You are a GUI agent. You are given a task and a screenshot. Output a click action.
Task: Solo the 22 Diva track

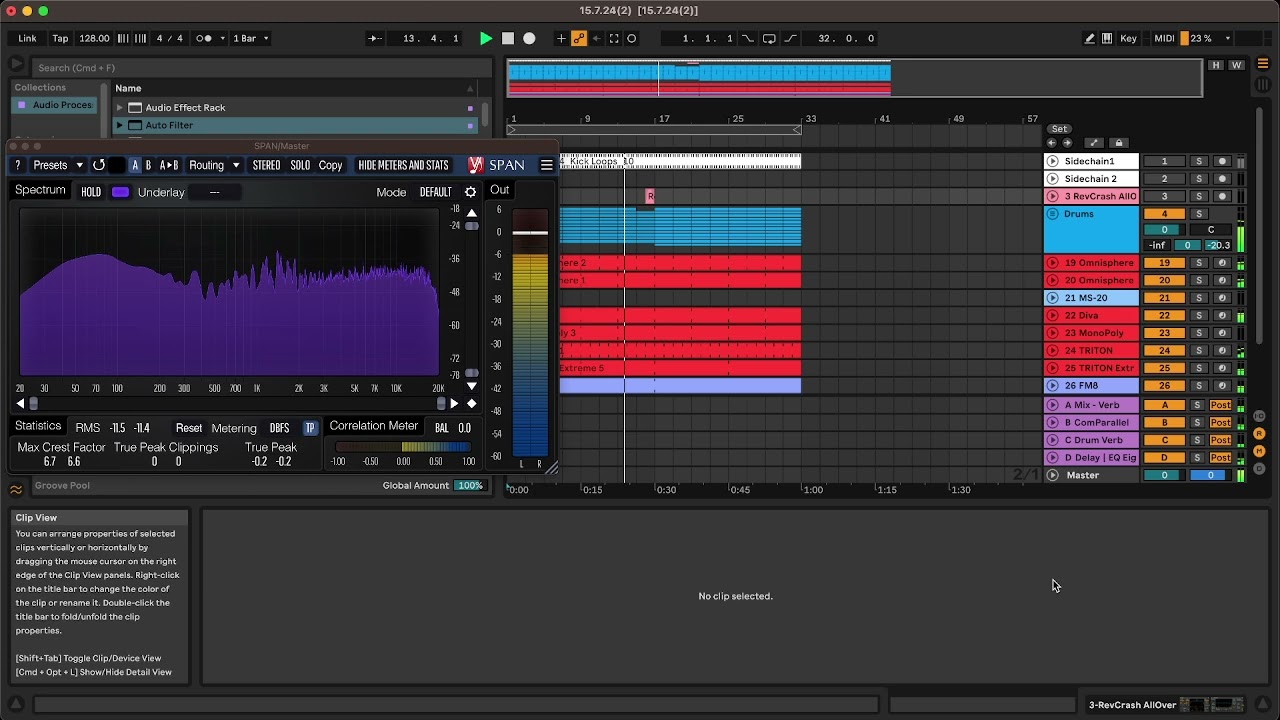pos(1199,316)
